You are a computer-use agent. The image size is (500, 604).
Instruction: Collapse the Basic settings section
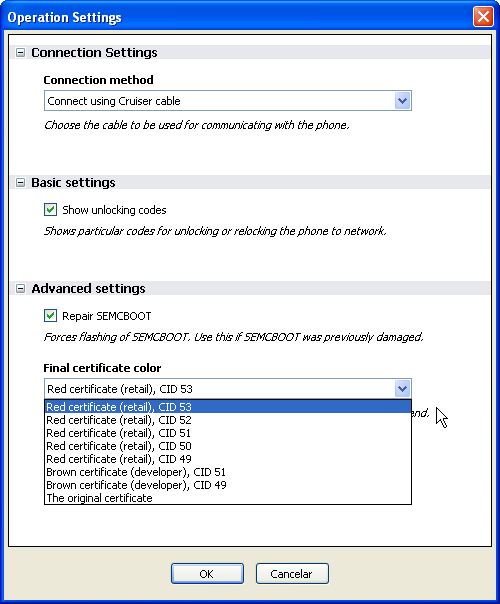tap(20, 183)
